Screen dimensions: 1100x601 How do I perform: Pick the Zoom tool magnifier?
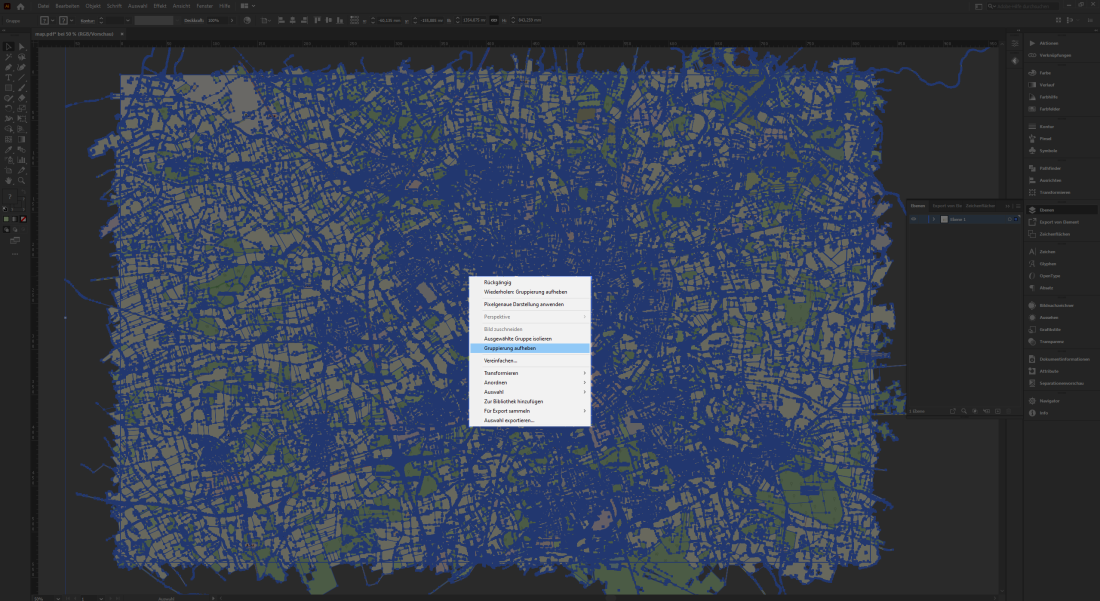(x=21, y=181)
